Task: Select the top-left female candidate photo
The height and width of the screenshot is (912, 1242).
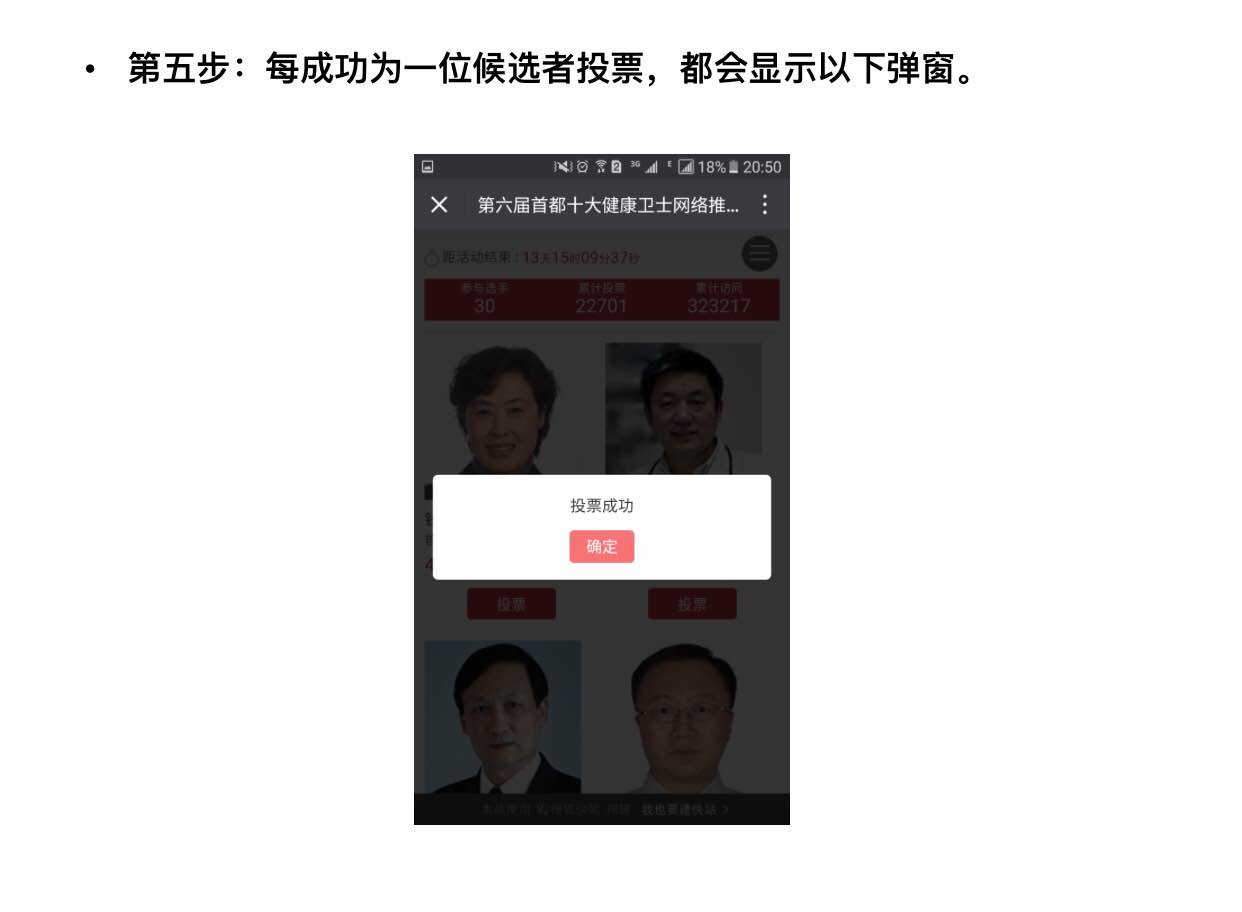Action: [503, 409]
